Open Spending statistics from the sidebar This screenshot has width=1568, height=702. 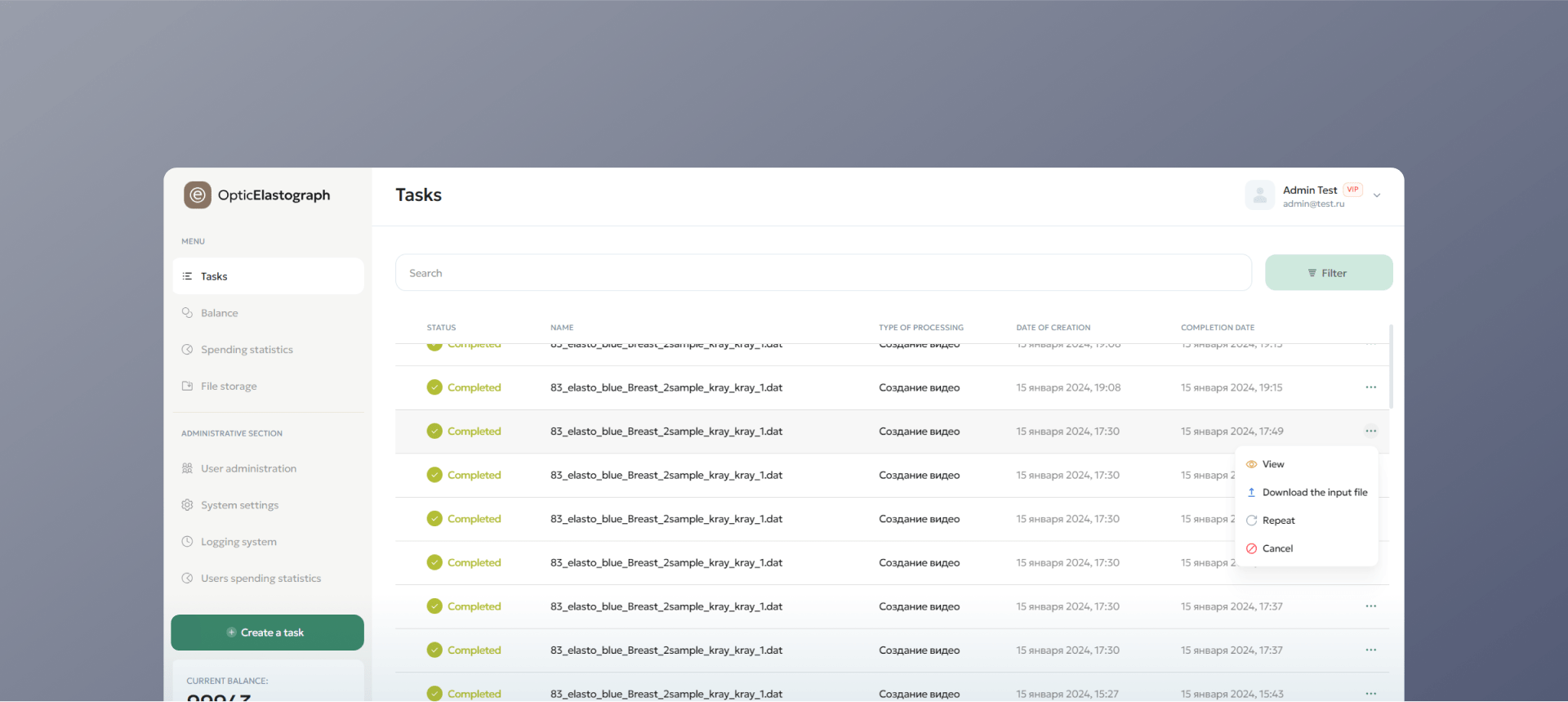click(246, 350)
